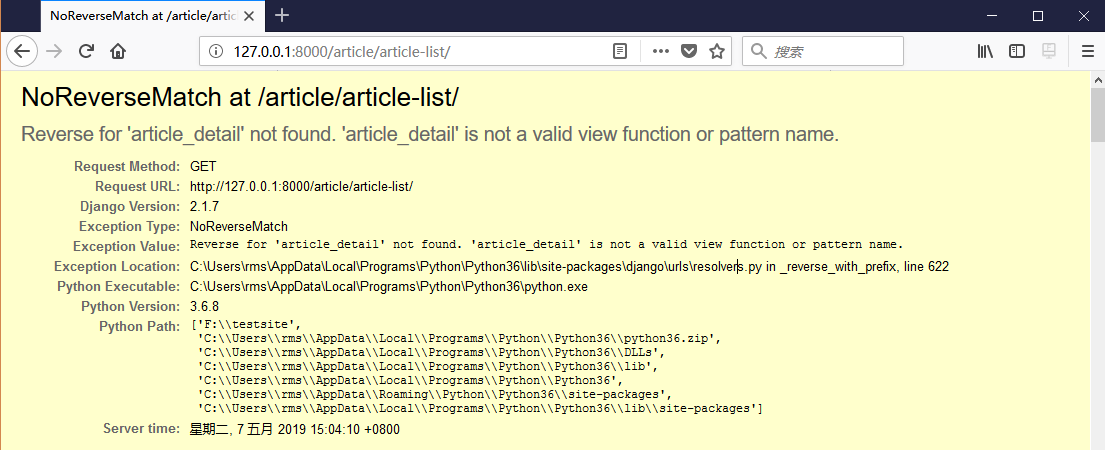This screenshot has width=1105, height=450.
Task: Toggle Reader View in address bar
Action: 620,52
